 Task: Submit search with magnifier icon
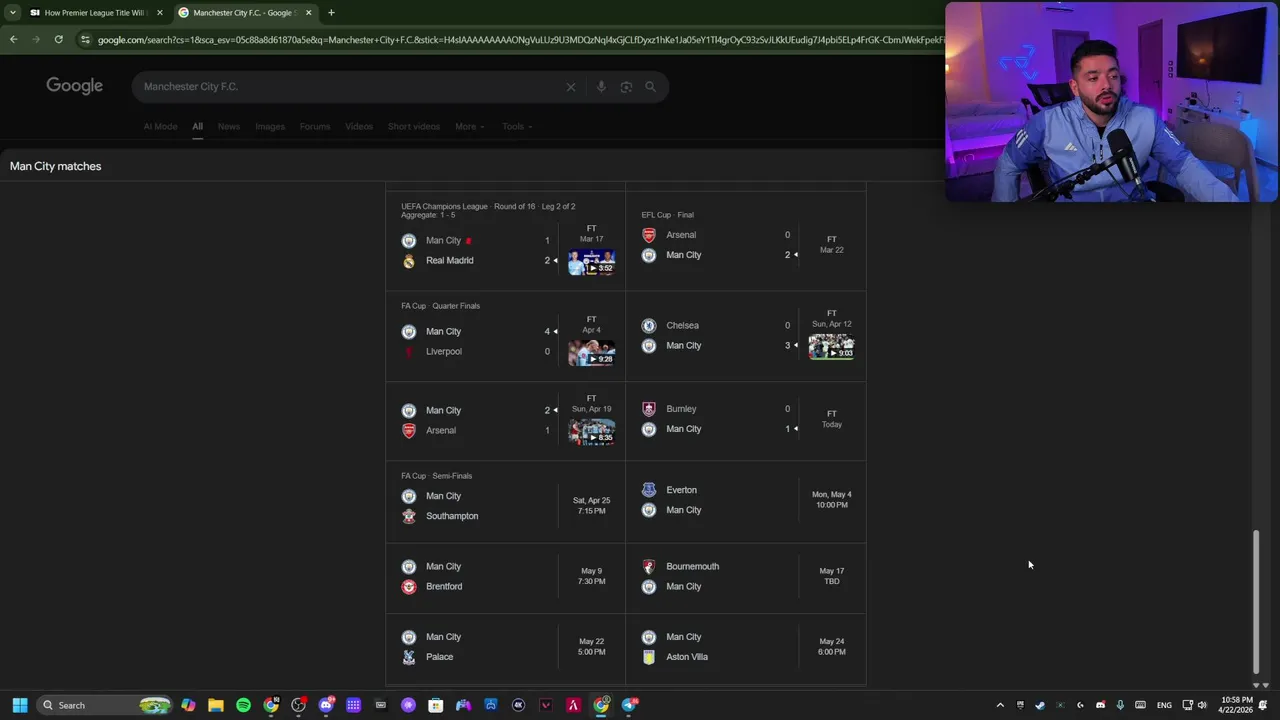pos(651,87)
